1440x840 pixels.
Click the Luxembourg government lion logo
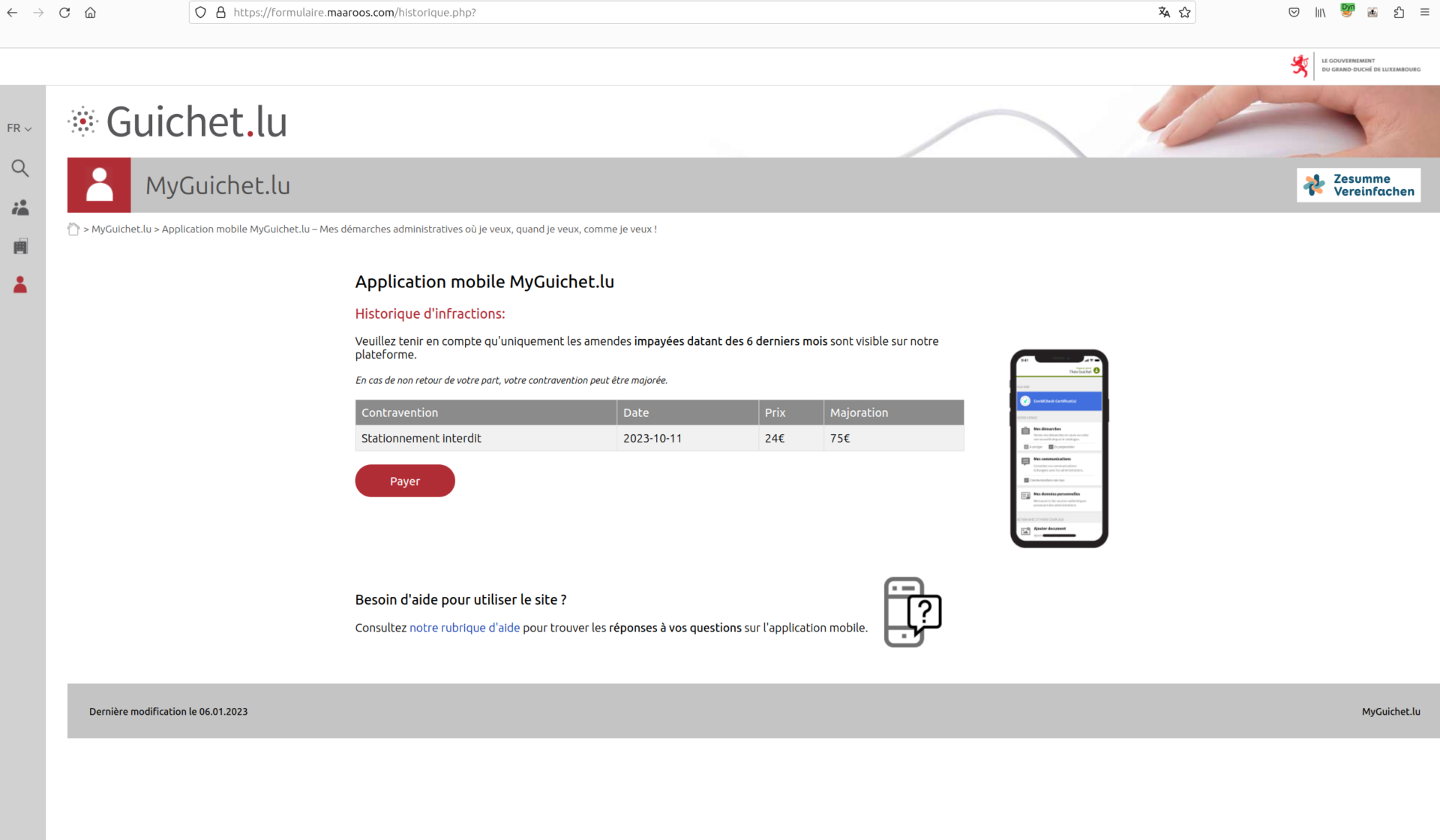coord(1299,66)
